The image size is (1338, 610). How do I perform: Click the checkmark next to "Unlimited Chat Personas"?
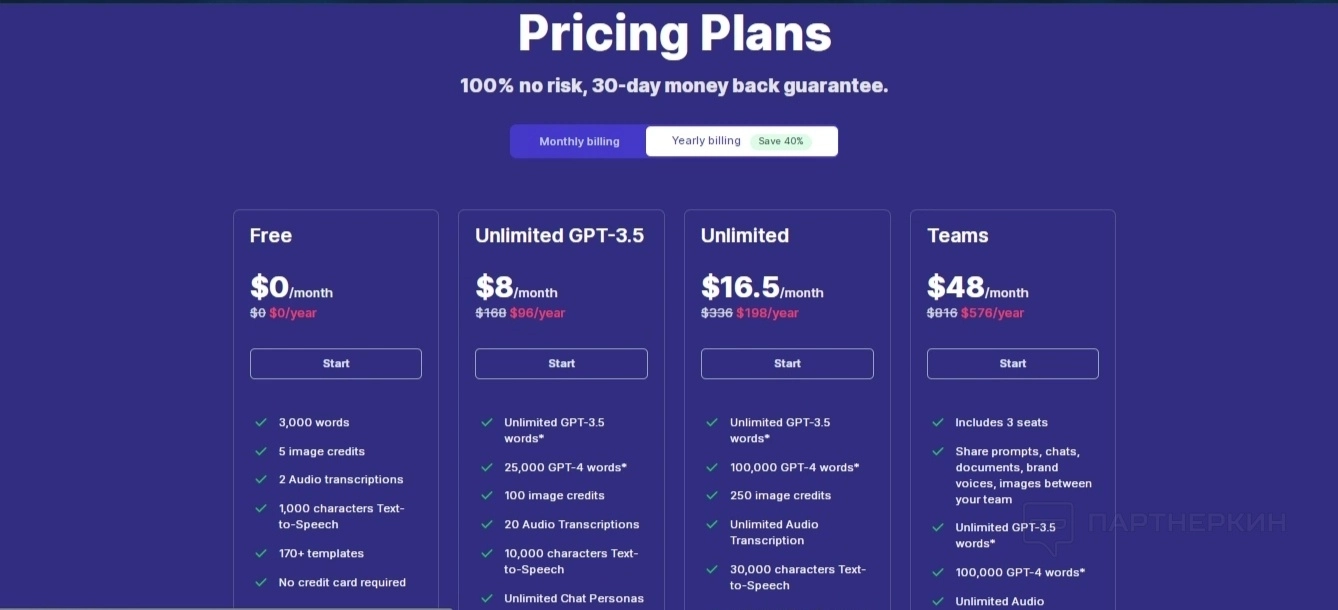click(x=487, y=598)
